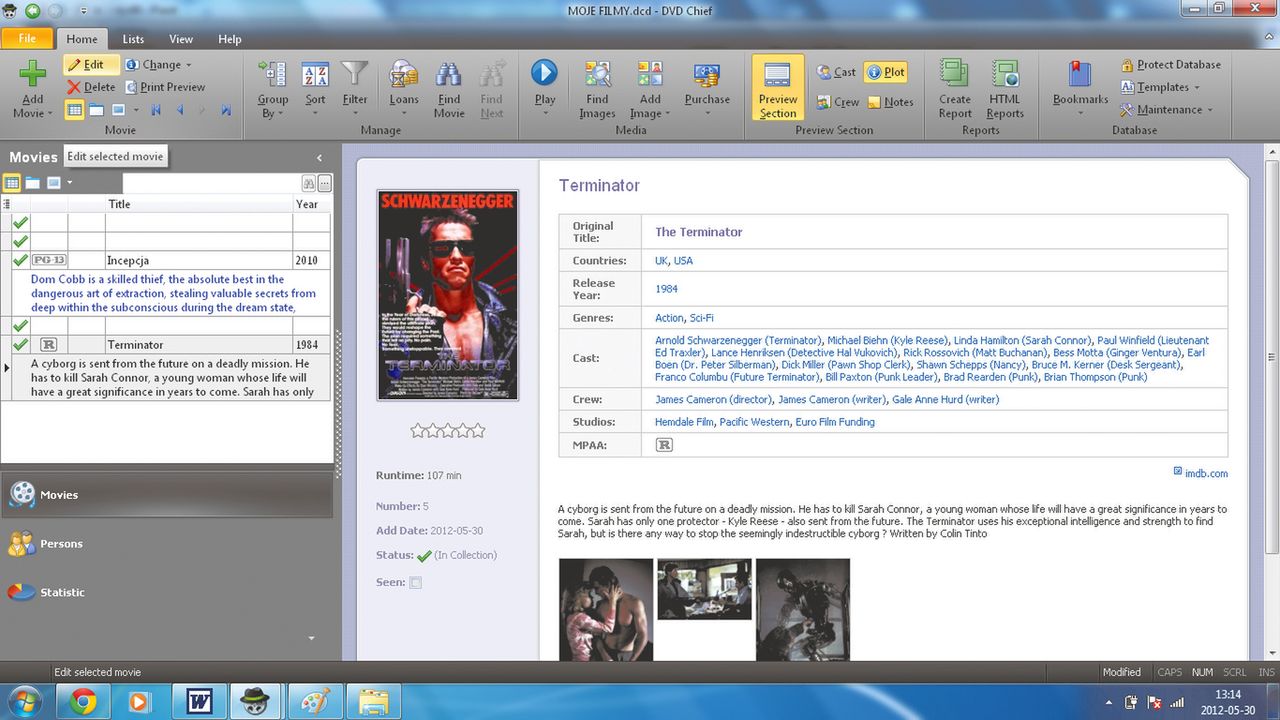Click the ellipsis button beside movie search
1280x720 pixels.
[325, 183]
